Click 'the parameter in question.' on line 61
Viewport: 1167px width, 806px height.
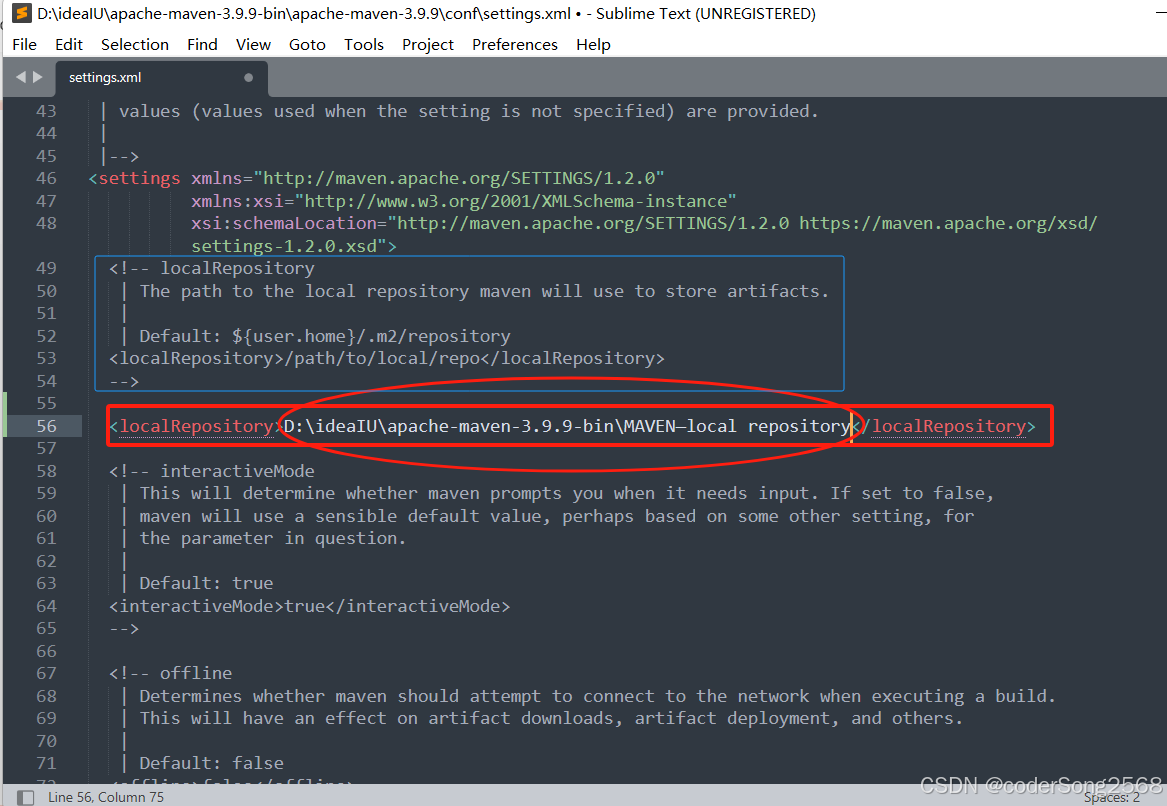click(272, 539)
